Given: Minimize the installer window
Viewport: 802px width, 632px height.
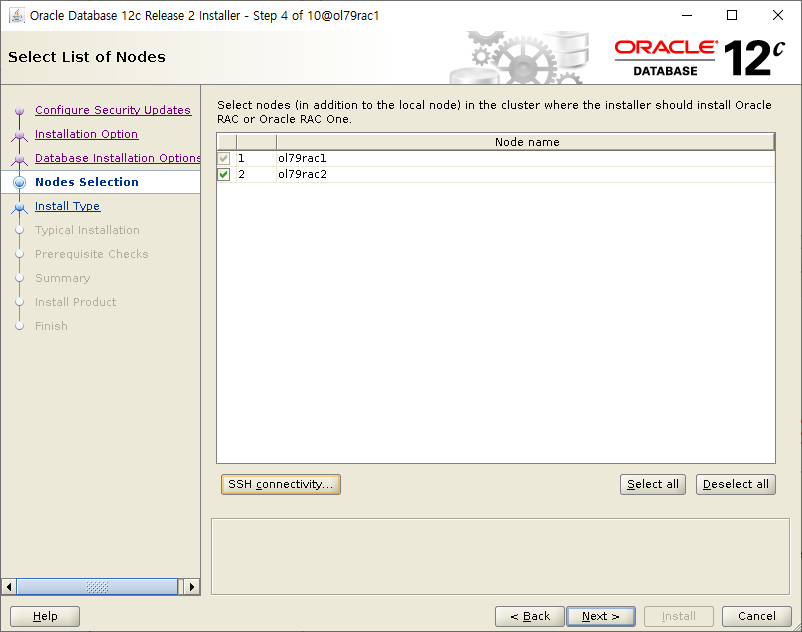Looking at the screenshot, I should pyautogui.click(x=687, y=15).
